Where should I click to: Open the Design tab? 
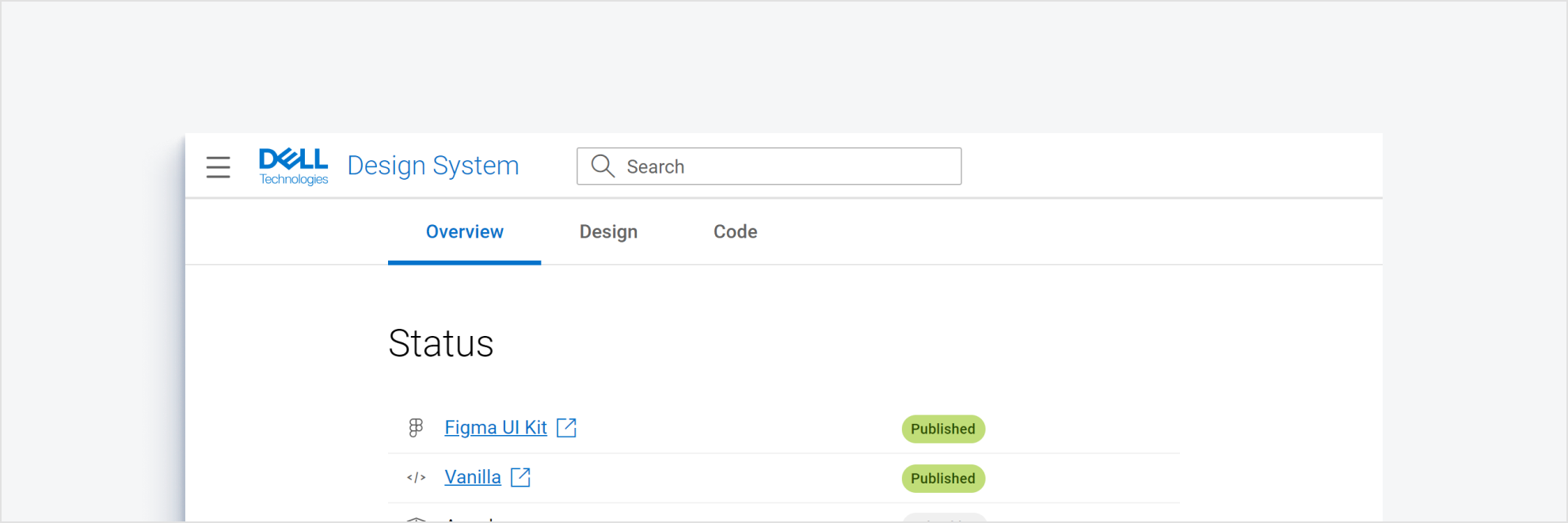(608, 231)
